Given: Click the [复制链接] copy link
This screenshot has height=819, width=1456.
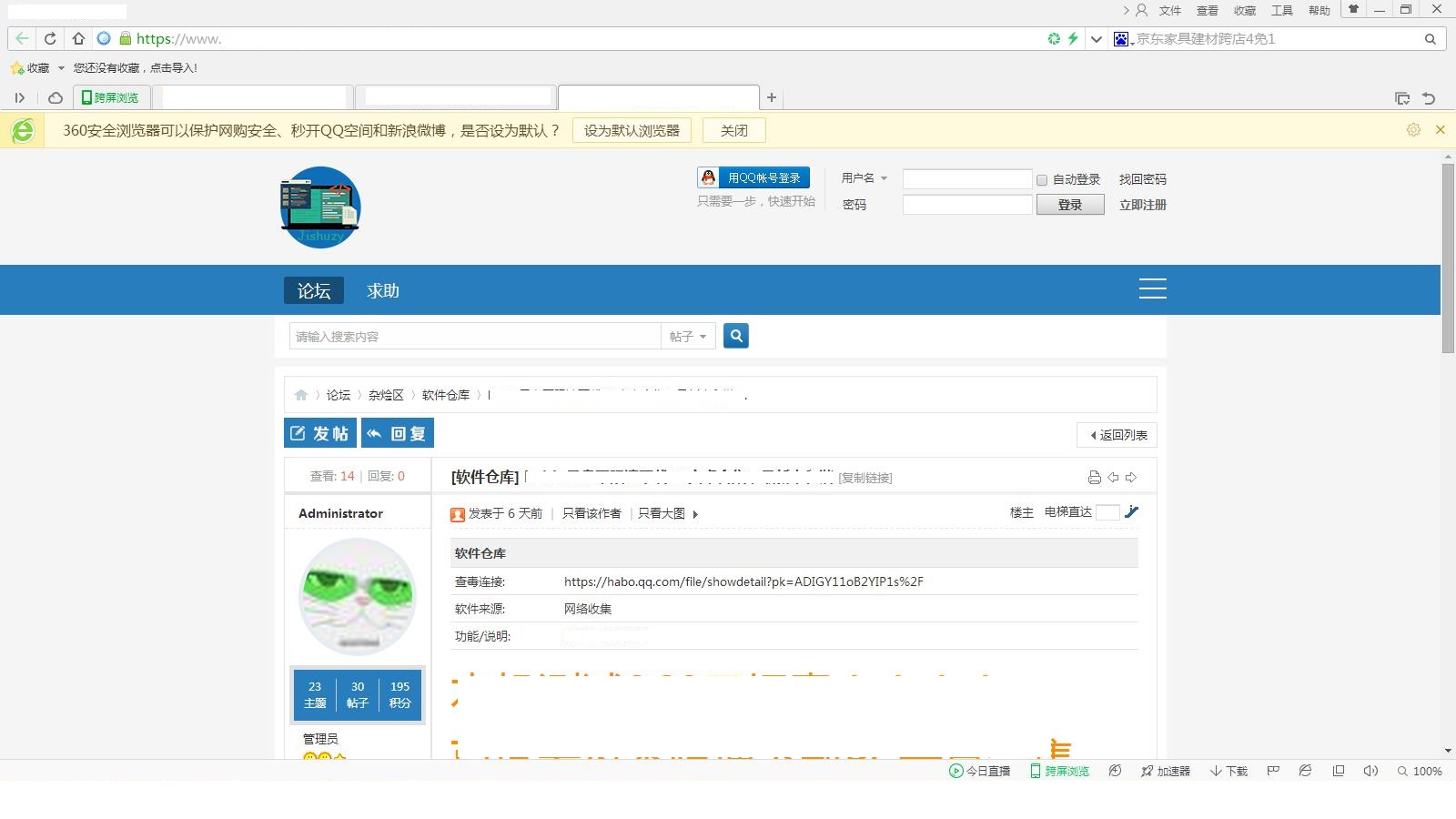Looking at the screenshot, I should pos(865,478).
